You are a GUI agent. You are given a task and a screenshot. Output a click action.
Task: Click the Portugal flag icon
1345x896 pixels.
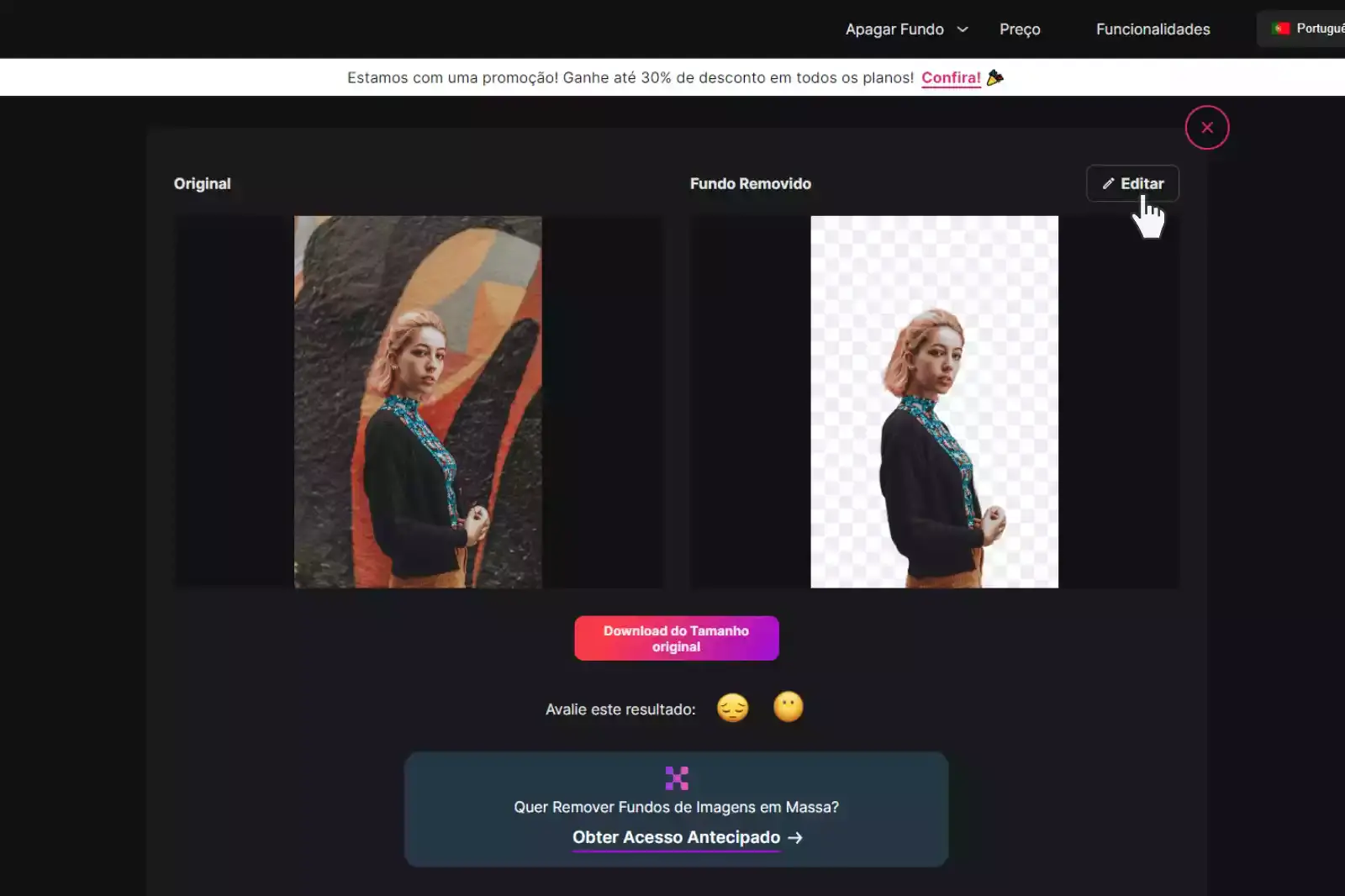1281,29
